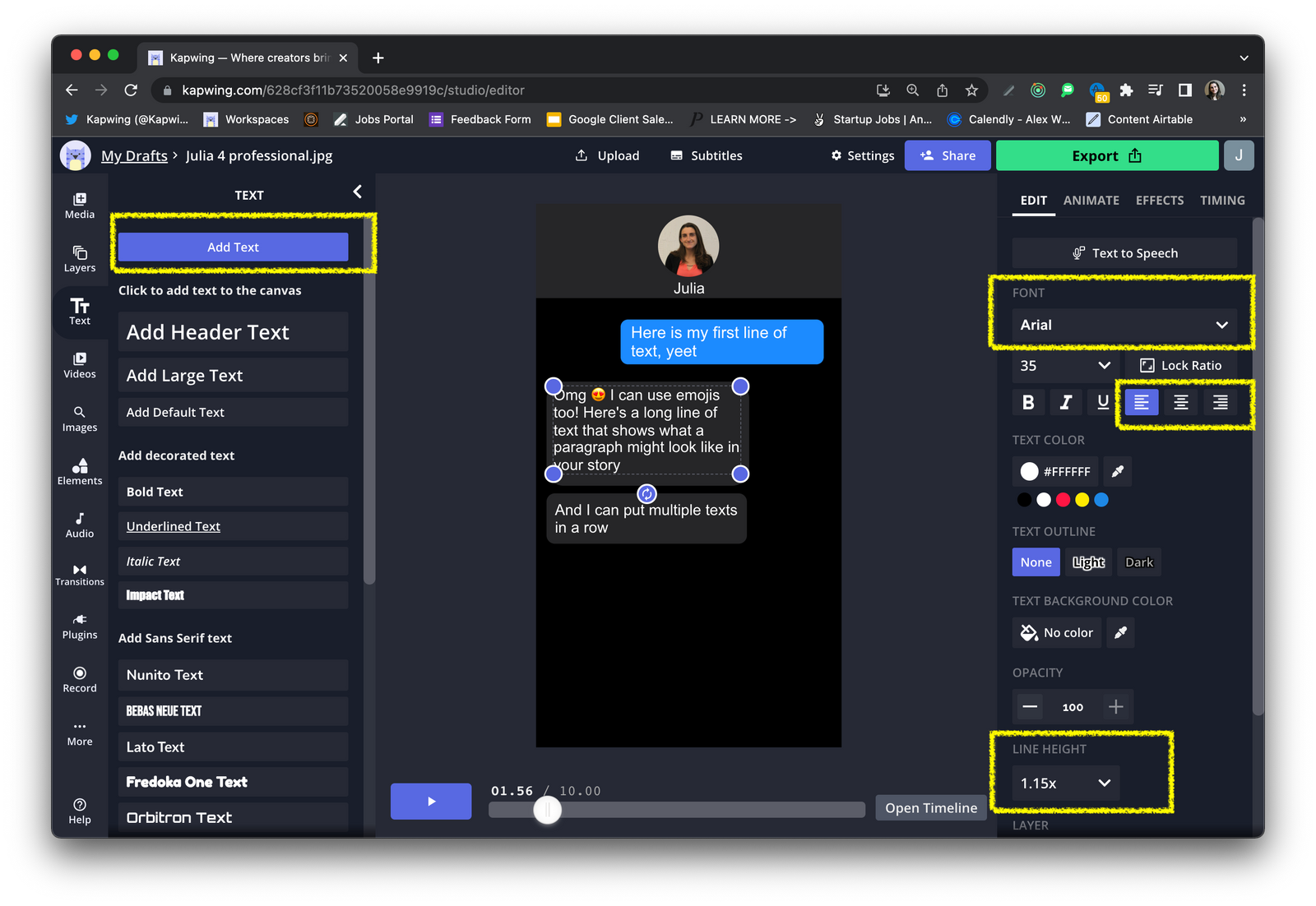Click the Add Text button
The width and height of the screenshot is (1316, 906).
(233, 247)
